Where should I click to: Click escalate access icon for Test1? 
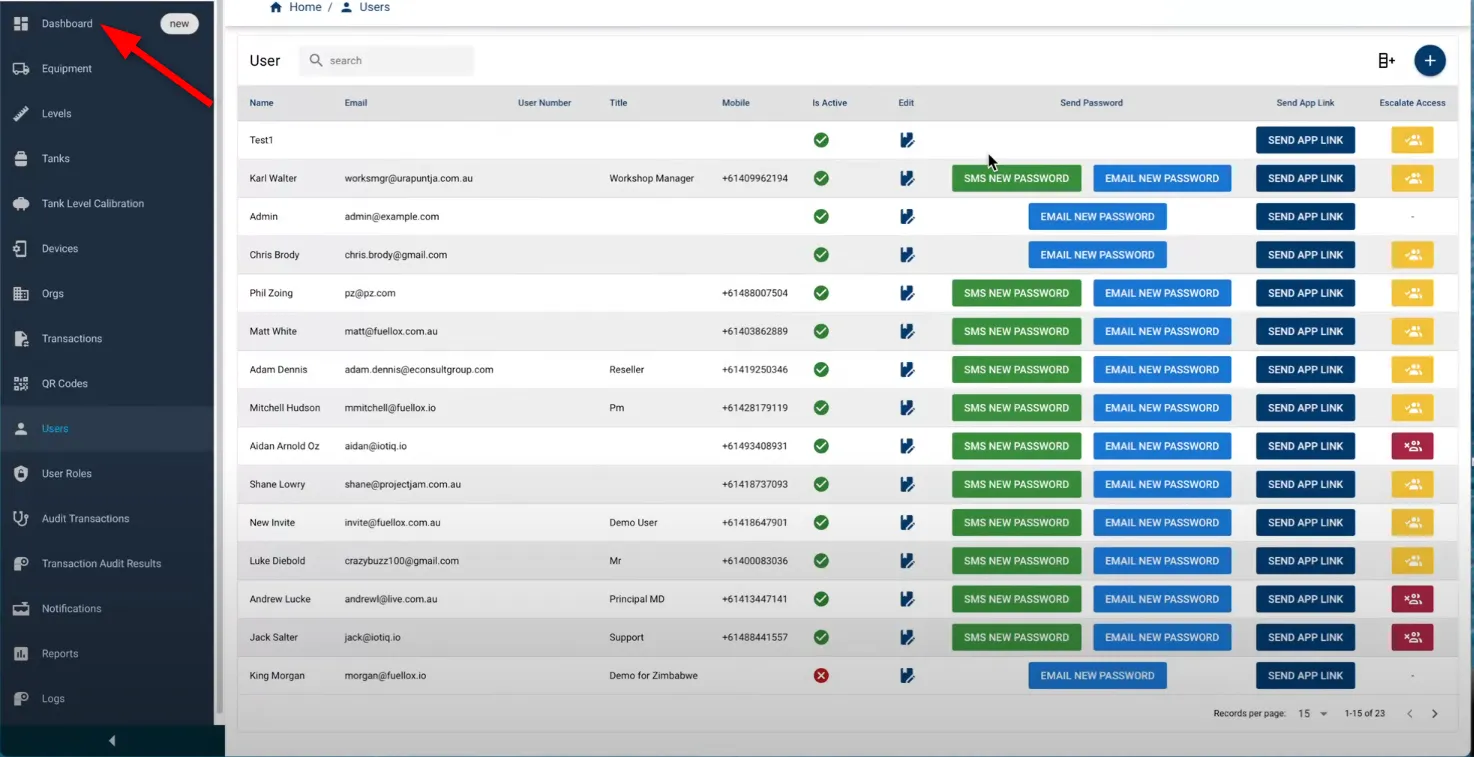click(1412, 140)
